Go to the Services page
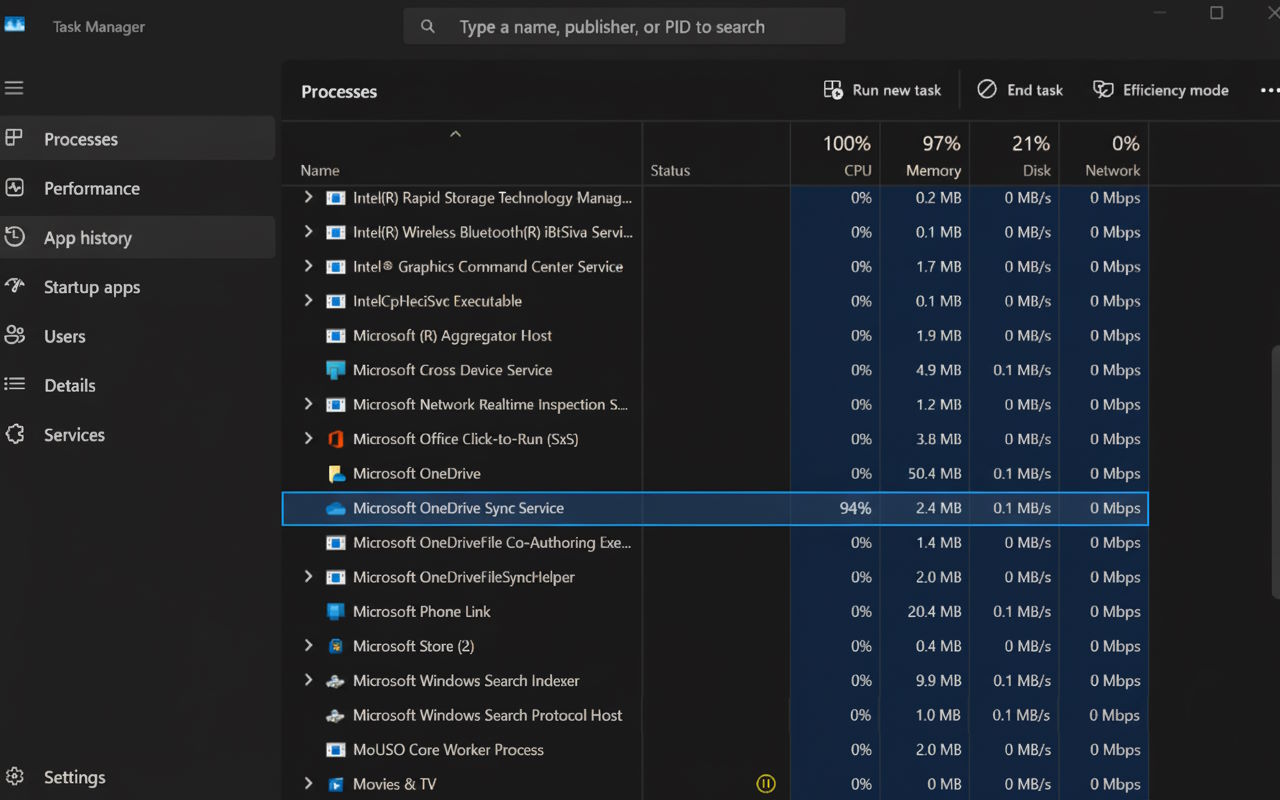 74,435
